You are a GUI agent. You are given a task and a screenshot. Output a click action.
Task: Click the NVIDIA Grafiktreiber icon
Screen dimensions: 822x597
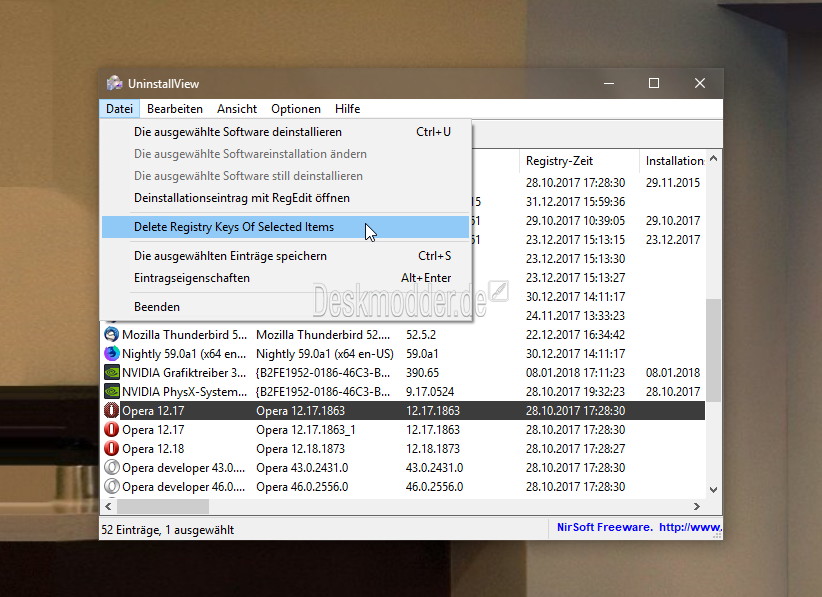[111, 373]
